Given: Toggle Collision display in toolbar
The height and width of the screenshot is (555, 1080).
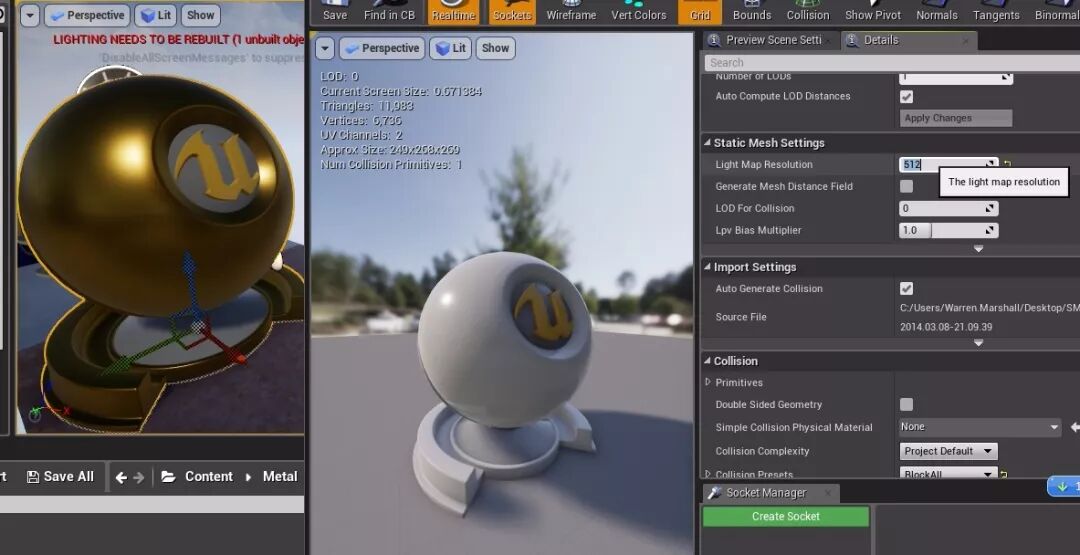Looking at the screenshot, I should [x=808, y=11].
